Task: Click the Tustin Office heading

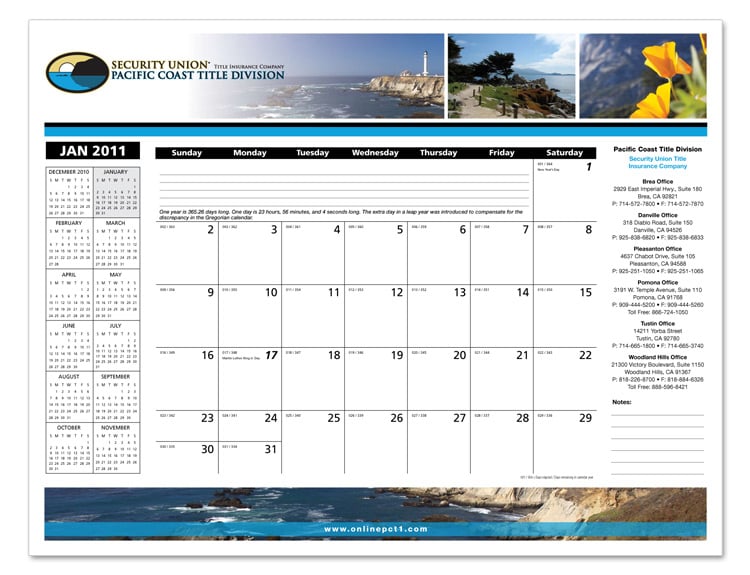Action: (x=658, y=323)
